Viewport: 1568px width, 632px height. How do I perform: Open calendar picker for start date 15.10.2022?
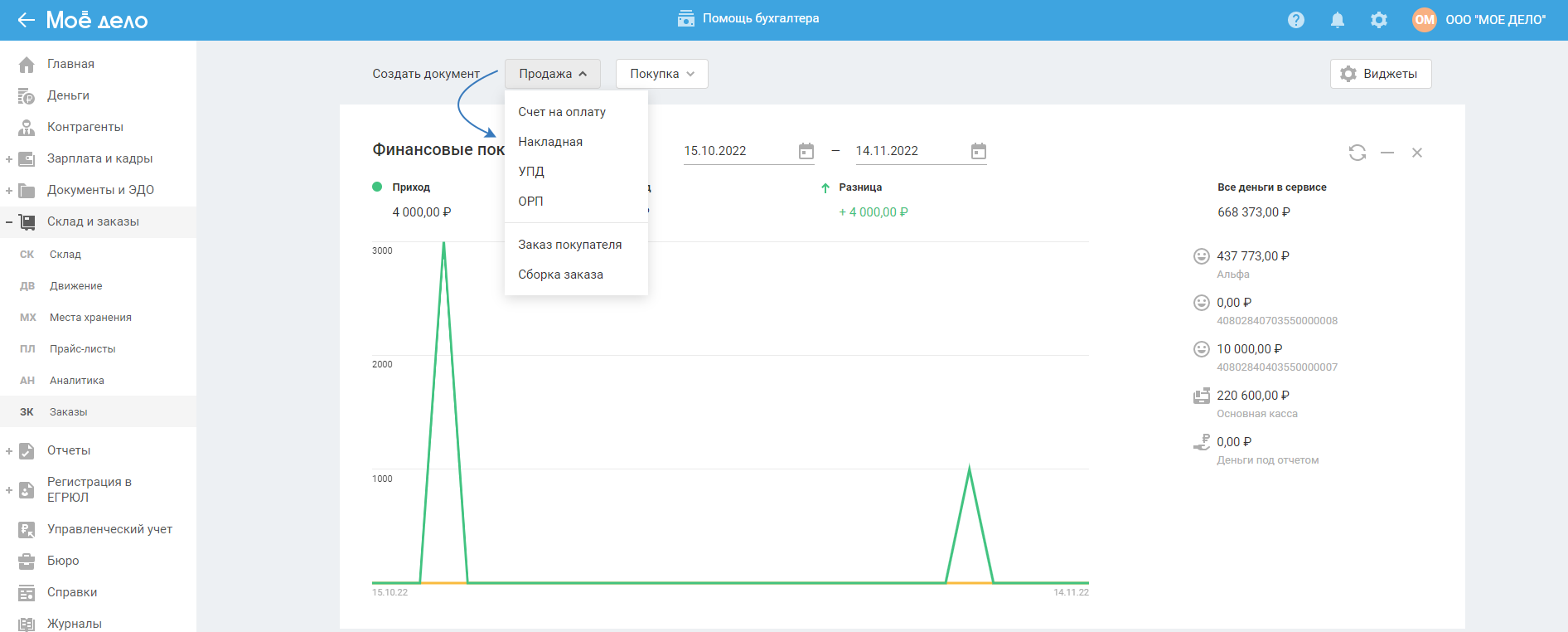point(806,151)
